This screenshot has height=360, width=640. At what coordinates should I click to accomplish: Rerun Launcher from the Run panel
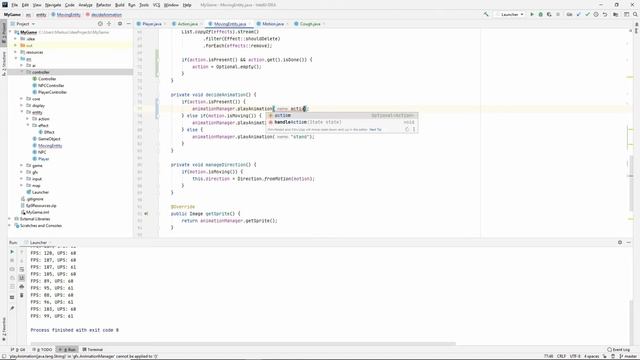12,252
